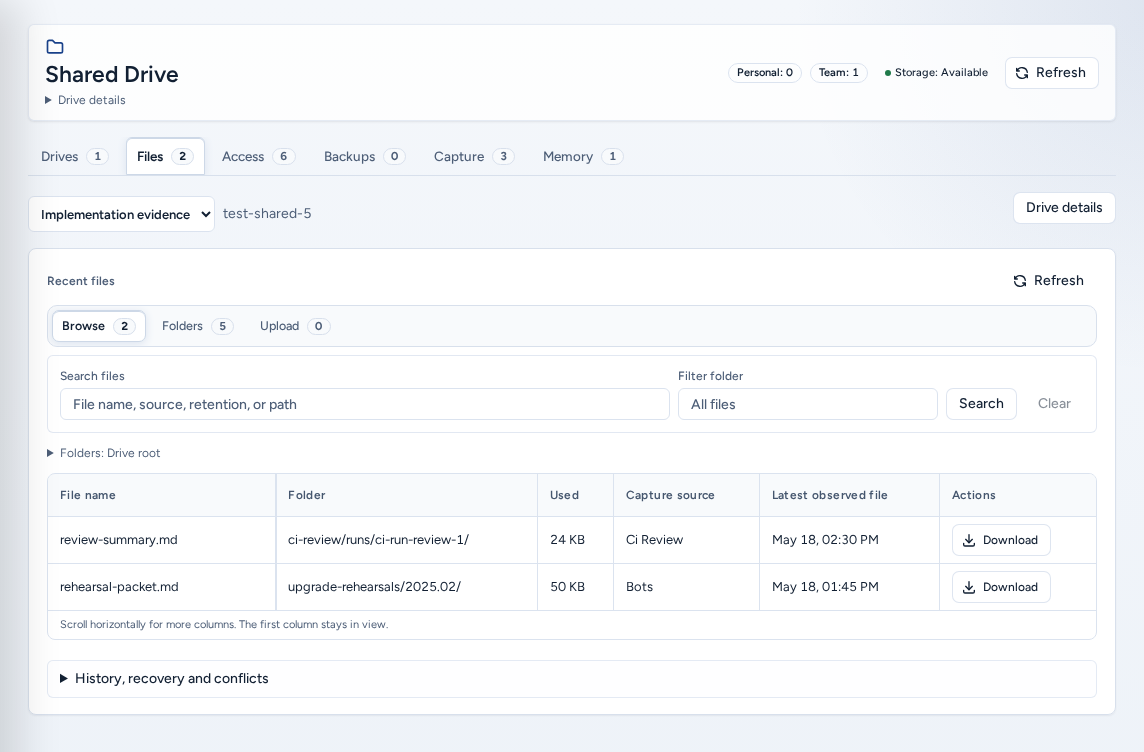Viewport: 1144px width, 752px height.
Task: Expand the Drive details disclosure under title
Action: [85, 100]
